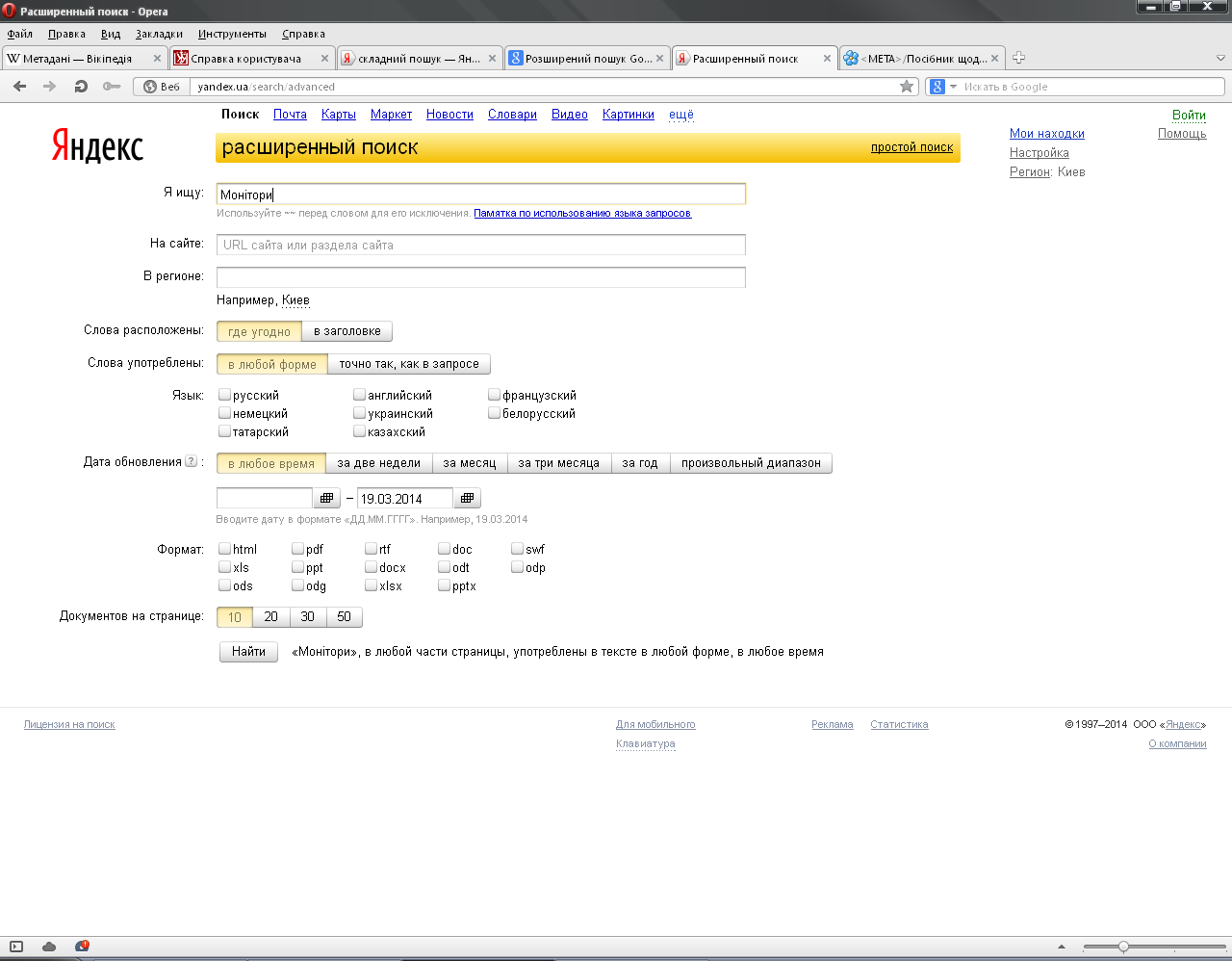The width and height of the screenshot is (1232, 961).
Task: Open the password wand key icon
Action: coord(113,87)
